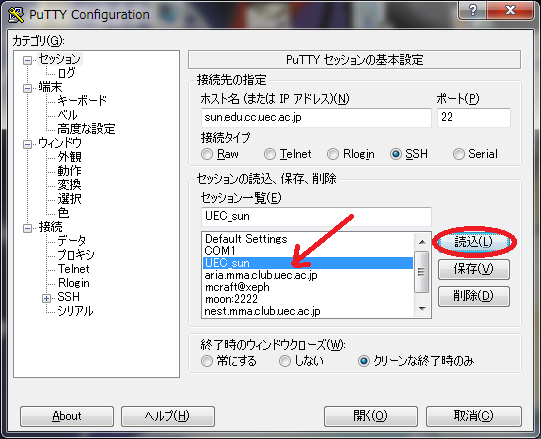Select Default Settings in session list
This screenshot has height=439, width=541.
[x=308, y=239]
